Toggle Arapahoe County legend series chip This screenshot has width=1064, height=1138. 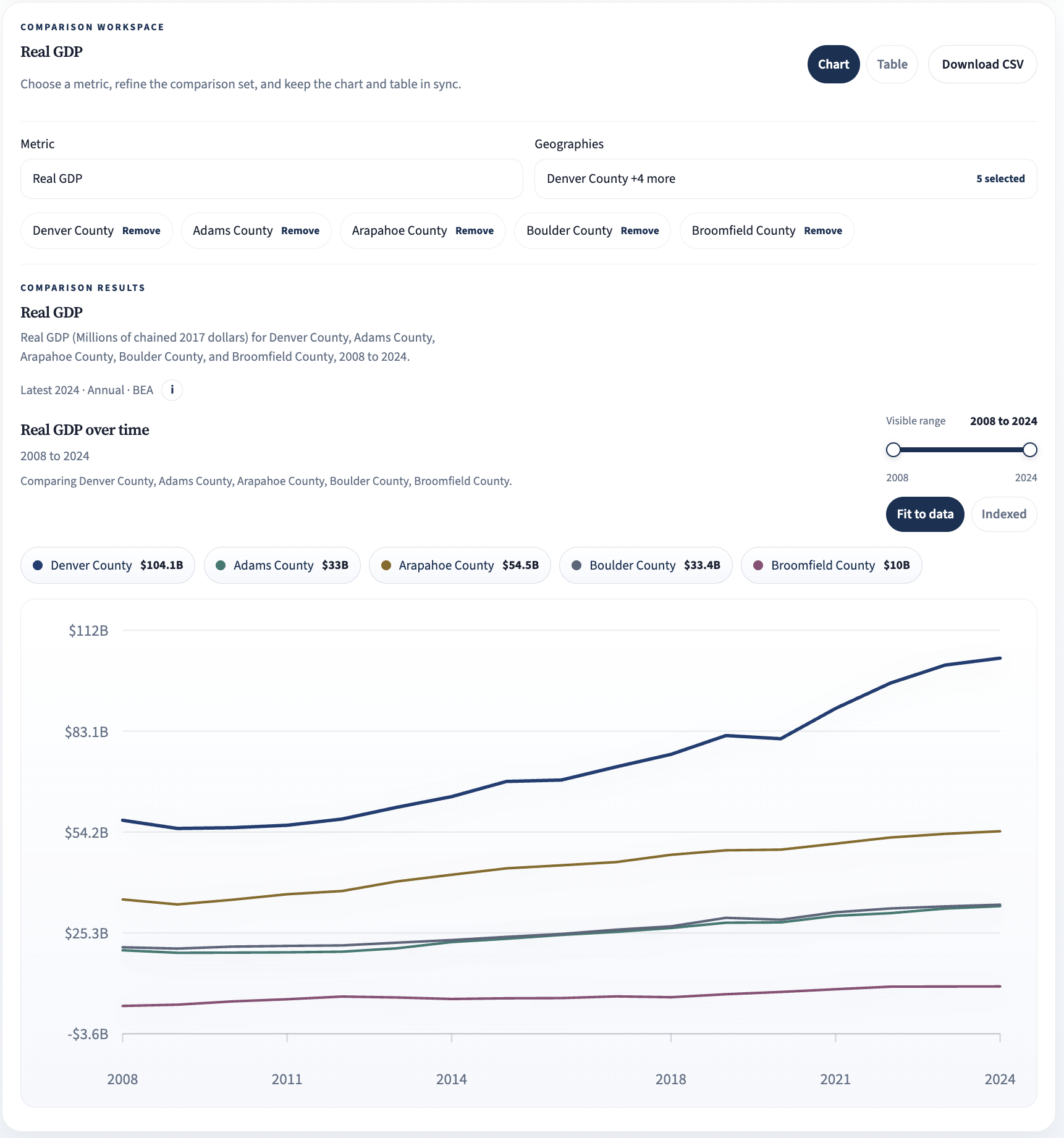(x=460, y=565)
